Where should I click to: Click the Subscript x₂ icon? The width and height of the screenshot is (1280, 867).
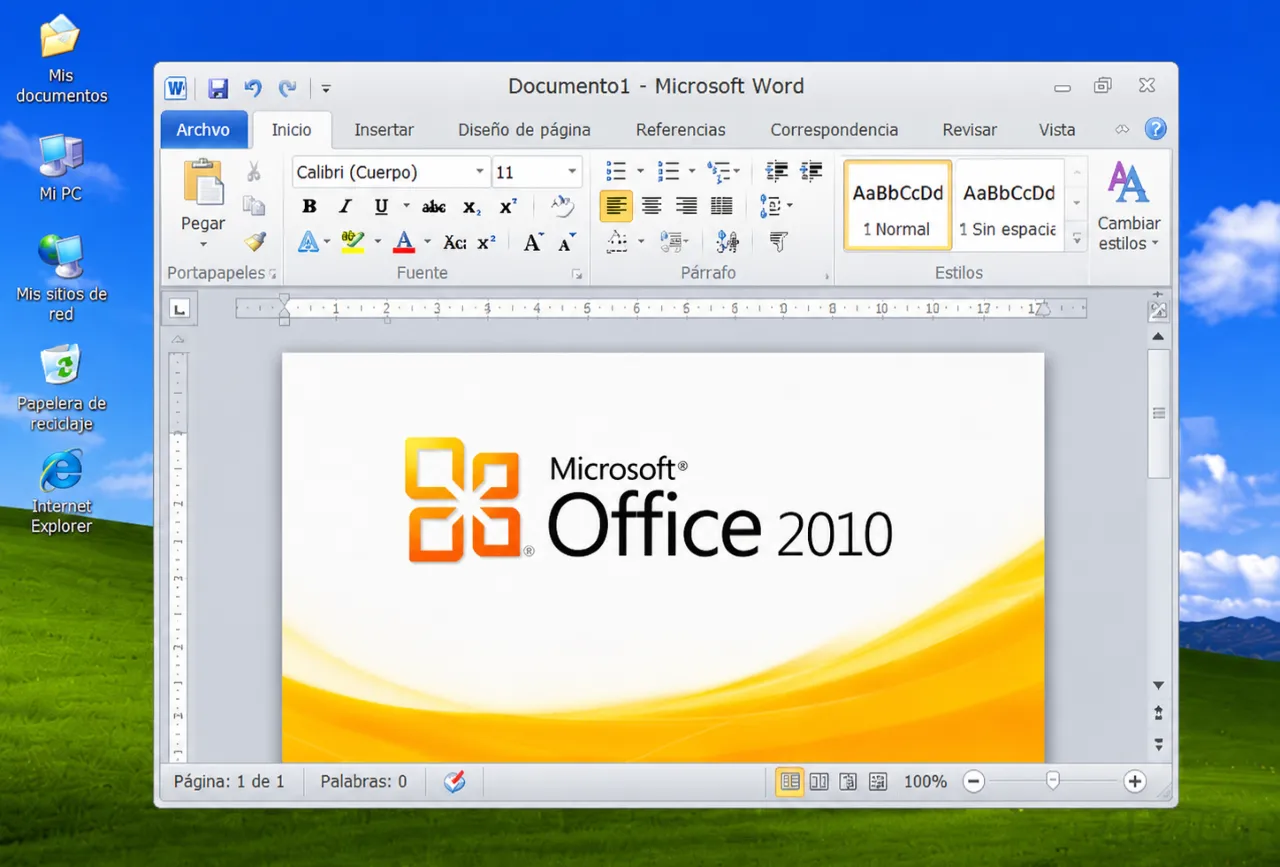[x=472, y=207]
